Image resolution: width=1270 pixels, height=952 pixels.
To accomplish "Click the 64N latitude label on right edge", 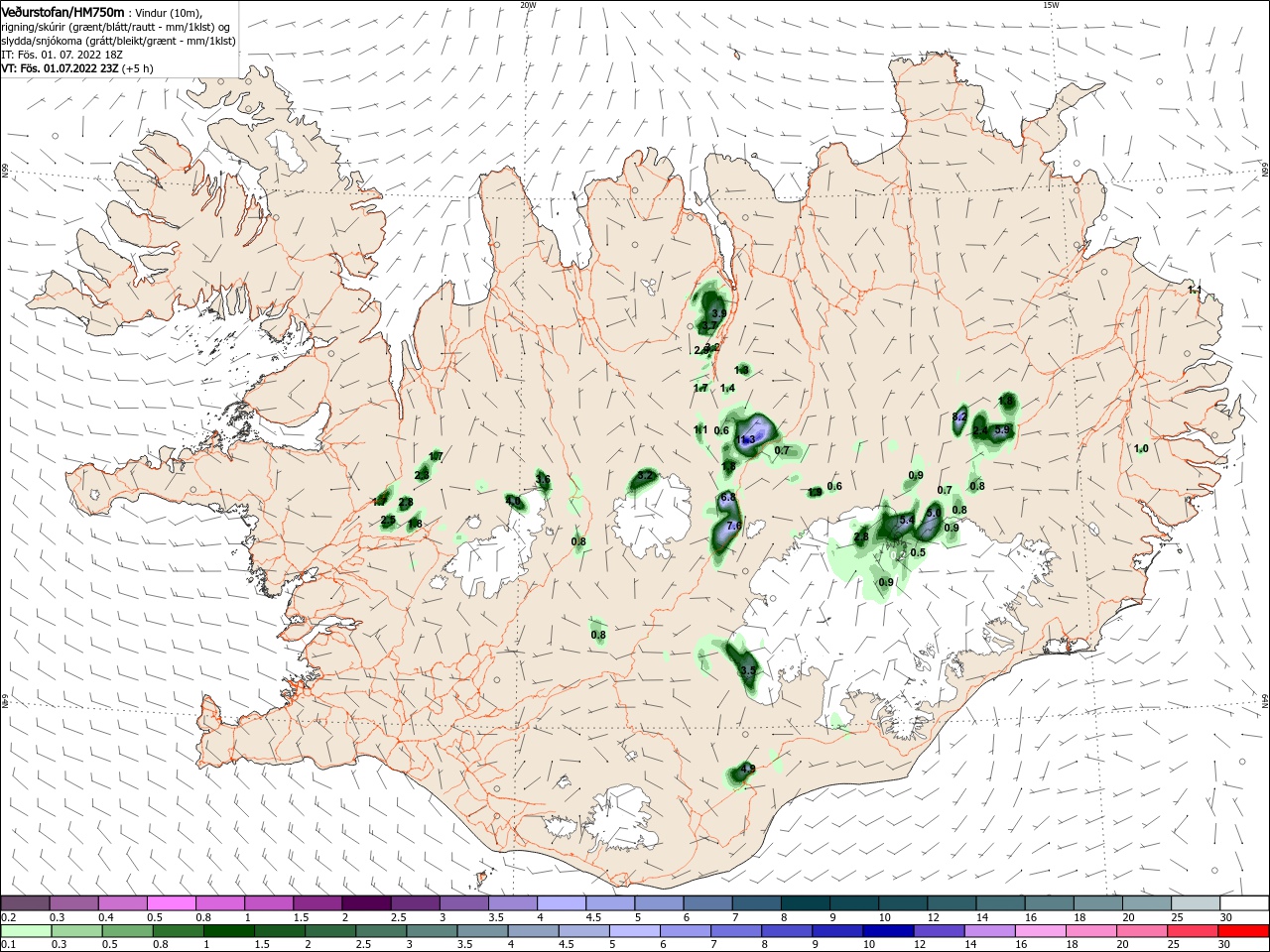I will [1265, 700].
